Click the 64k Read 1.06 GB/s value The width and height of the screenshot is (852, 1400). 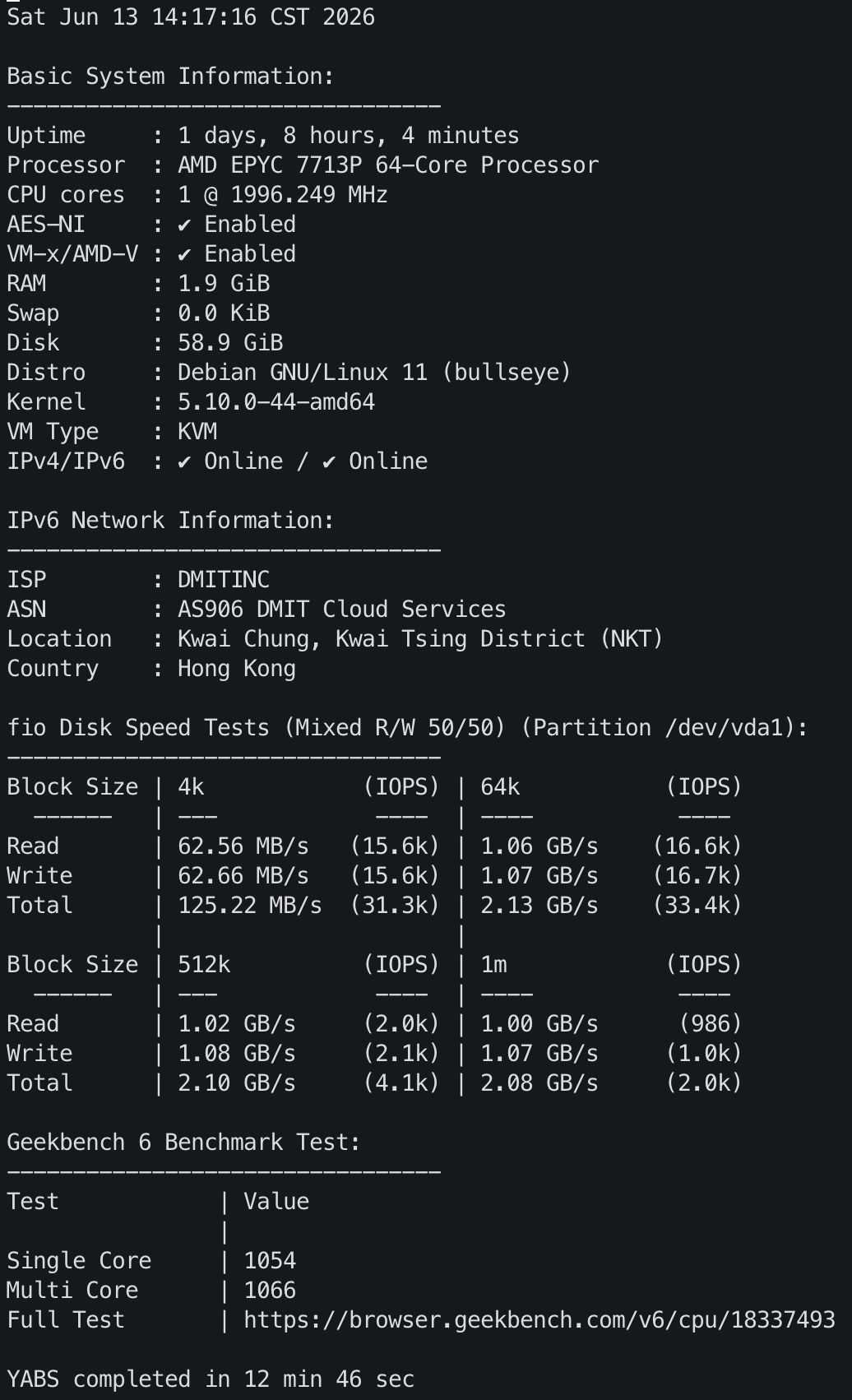coord(539,846)
